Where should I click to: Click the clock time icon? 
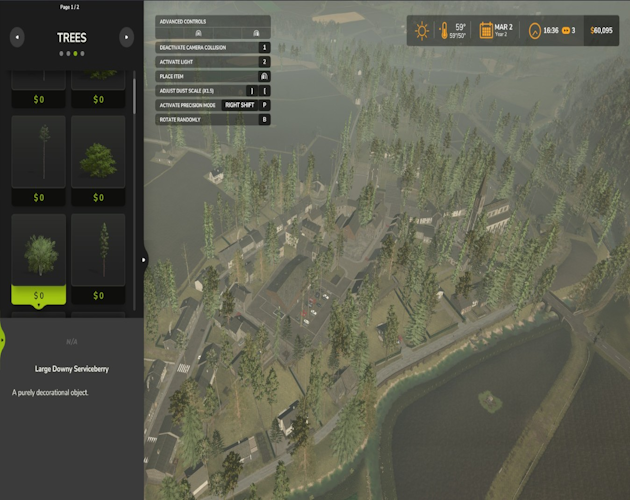pos(534,31)
